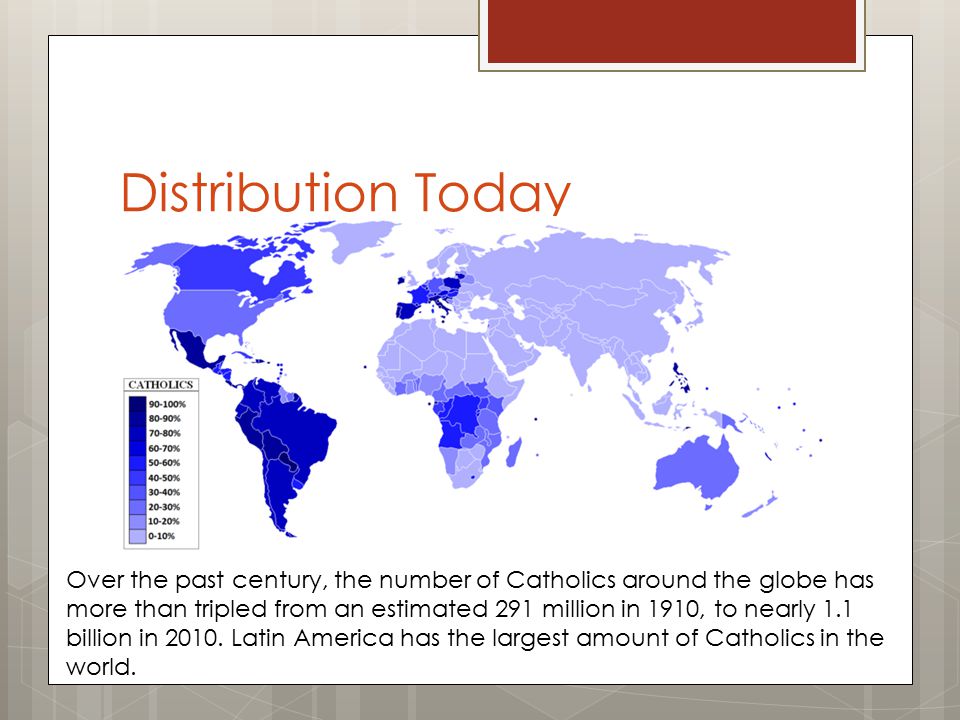
Task: Click Australia on the world map
Action: pyautogui.click(x=698, y=469)
